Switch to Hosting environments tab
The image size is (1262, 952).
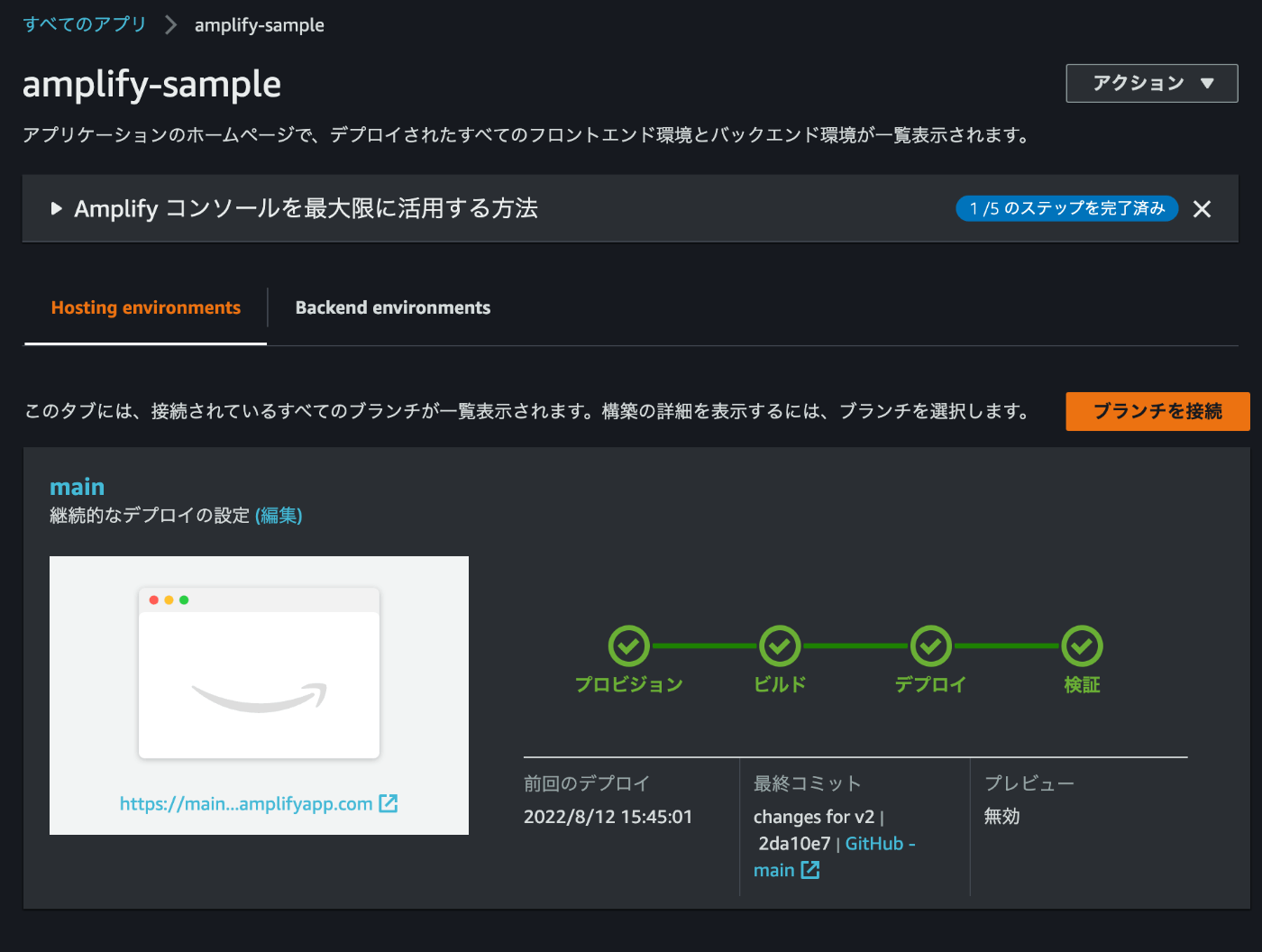click(x=146, y=307)
